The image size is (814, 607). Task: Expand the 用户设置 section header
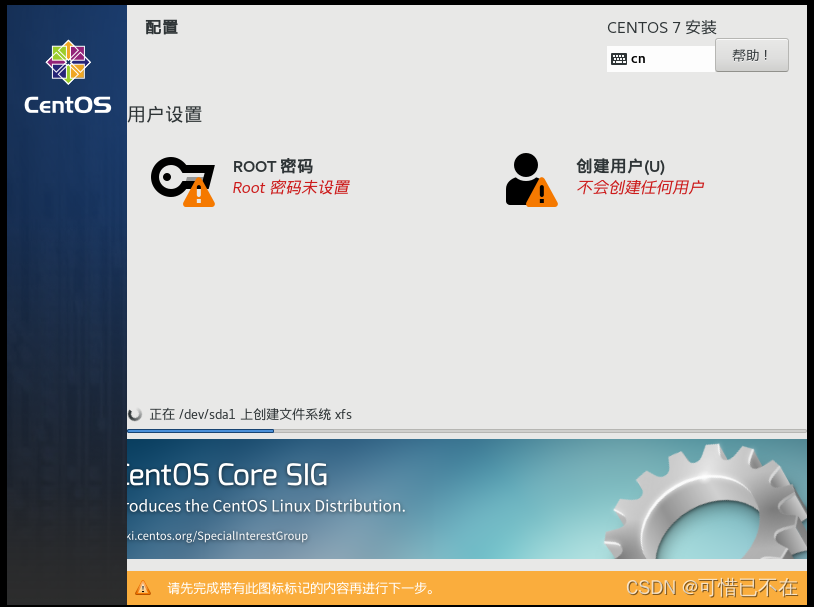166,115
